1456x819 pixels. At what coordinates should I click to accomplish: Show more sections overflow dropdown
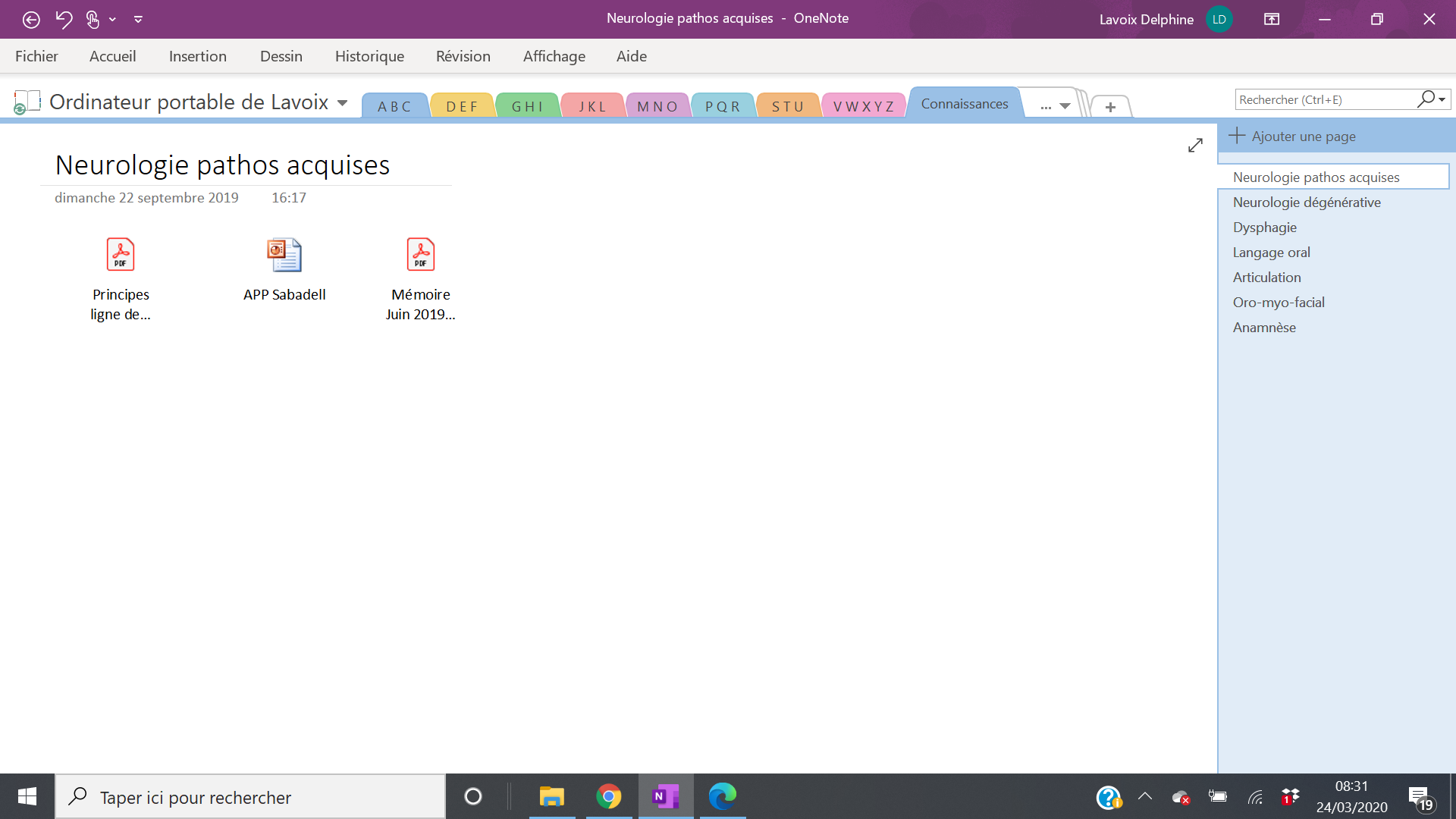[x=1055, y=106]
